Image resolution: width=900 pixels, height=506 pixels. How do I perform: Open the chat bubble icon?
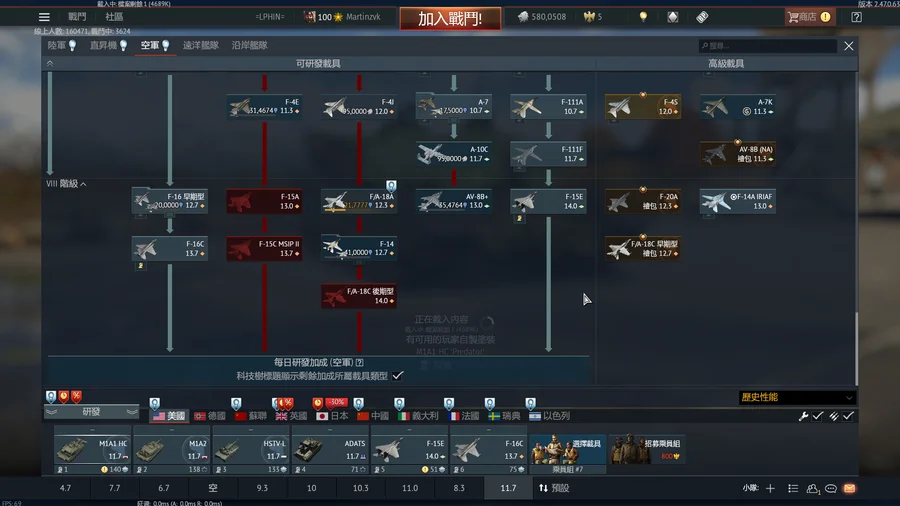[831, 488]
